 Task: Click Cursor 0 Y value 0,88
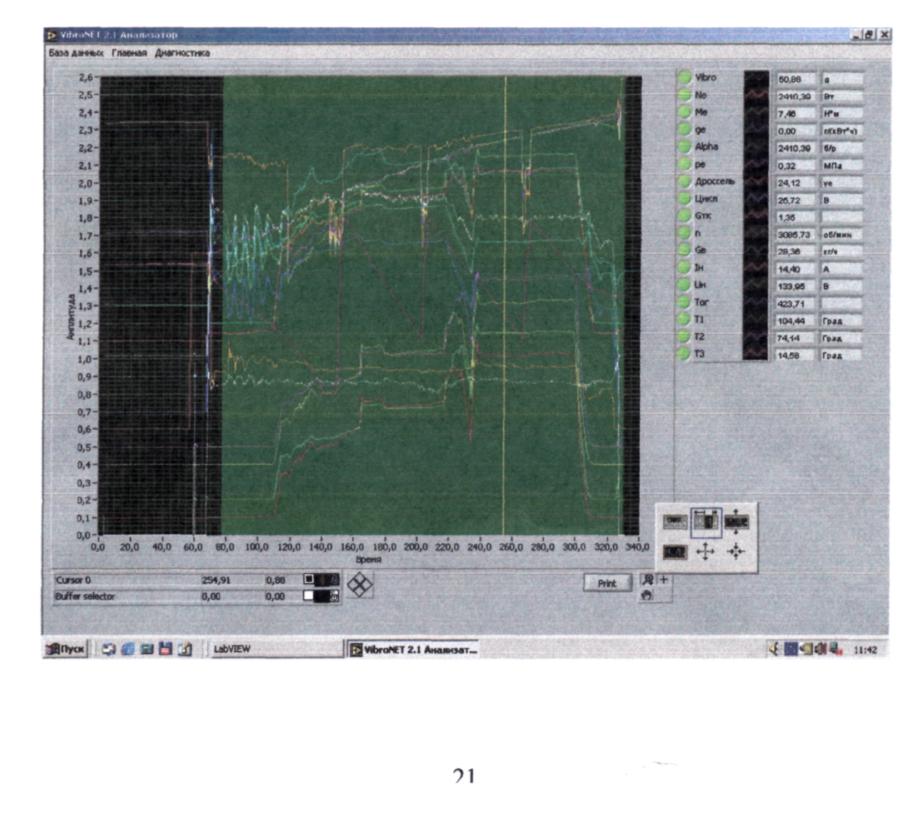[275, 580]
